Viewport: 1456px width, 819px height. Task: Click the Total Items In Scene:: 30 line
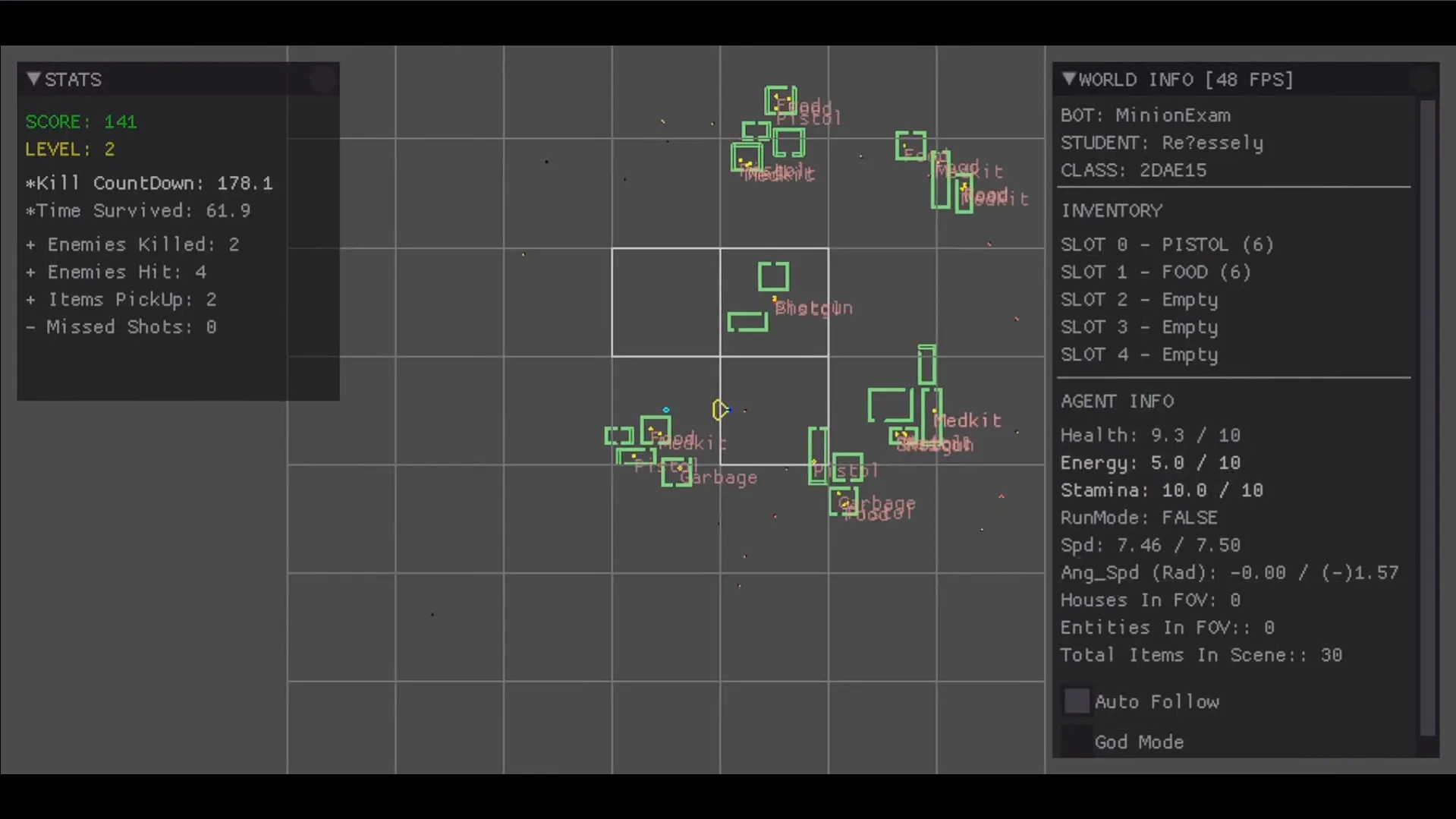[x=1201, y=654]
